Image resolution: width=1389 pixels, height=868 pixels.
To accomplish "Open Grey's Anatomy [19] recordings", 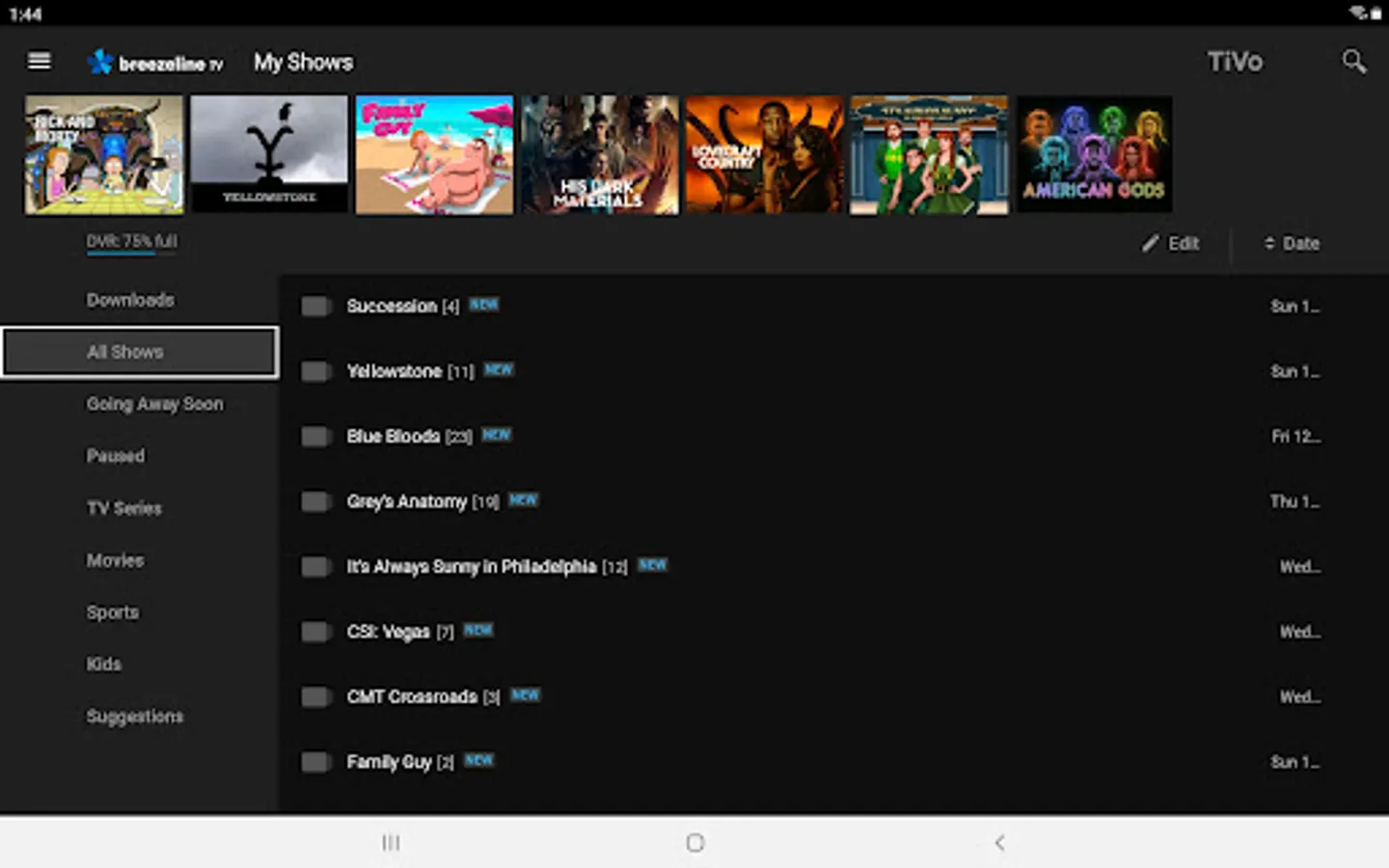I will [423, 502].
